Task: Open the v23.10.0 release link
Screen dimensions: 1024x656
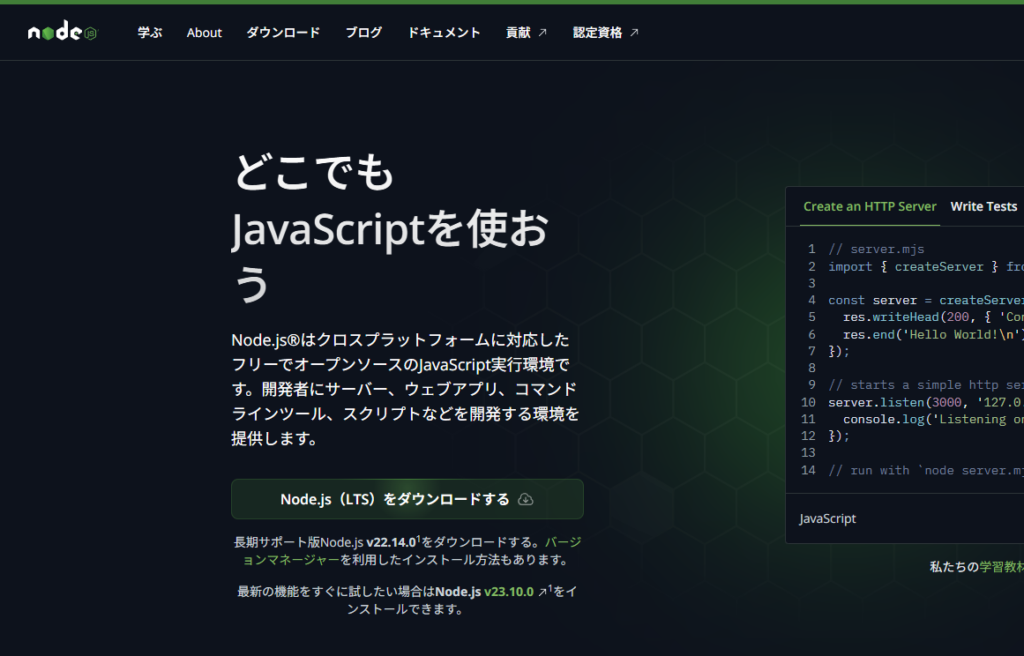Action: click(x=509, y=591)
